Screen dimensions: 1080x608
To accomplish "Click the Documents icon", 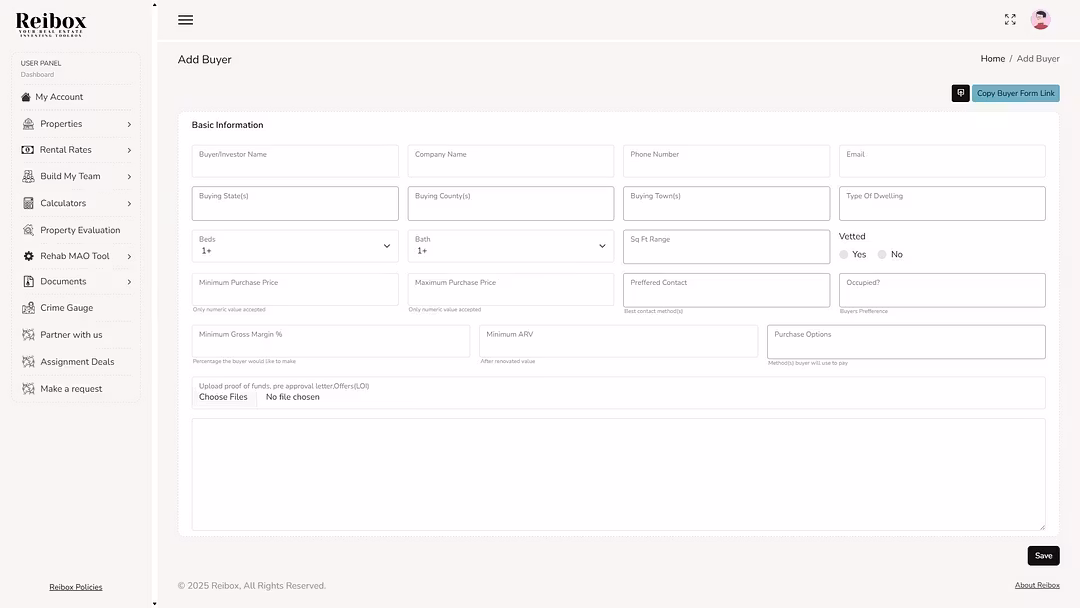I will click(x=28, y=282).
